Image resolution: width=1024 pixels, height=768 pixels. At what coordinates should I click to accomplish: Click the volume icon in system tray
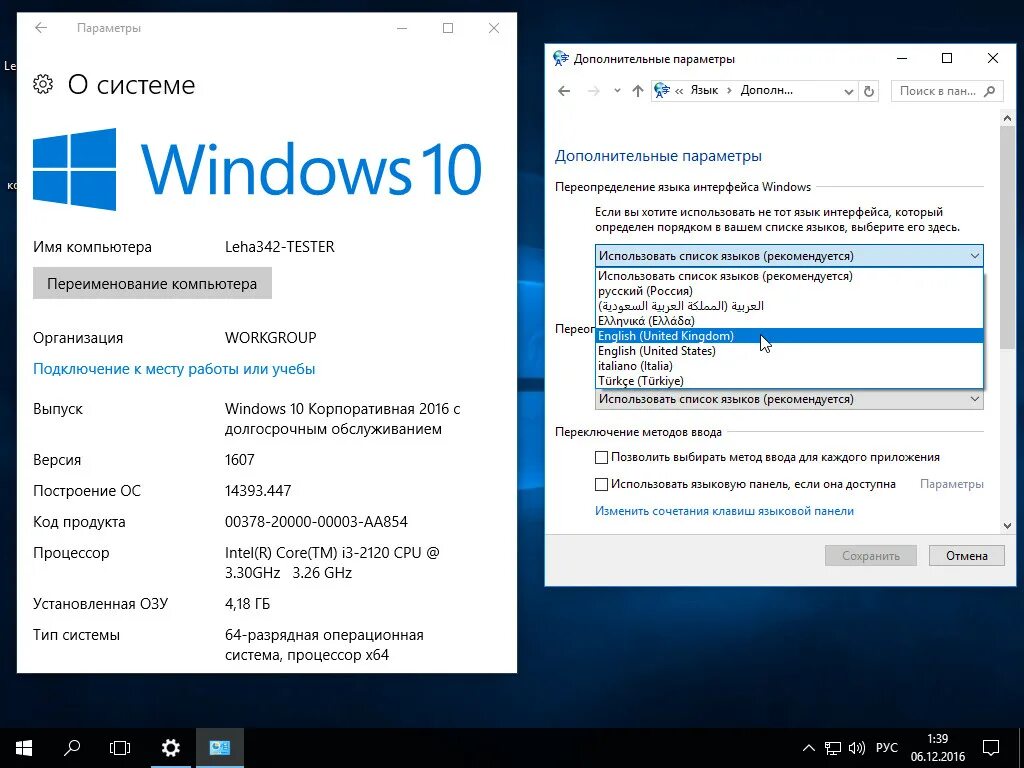click(858, 747)
